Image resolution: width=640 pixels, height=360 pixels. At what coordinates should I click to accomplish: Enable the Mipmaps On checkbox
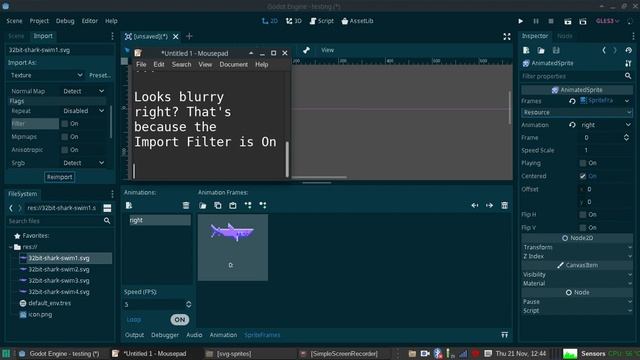pyautogui.click(x=64, y=137)
